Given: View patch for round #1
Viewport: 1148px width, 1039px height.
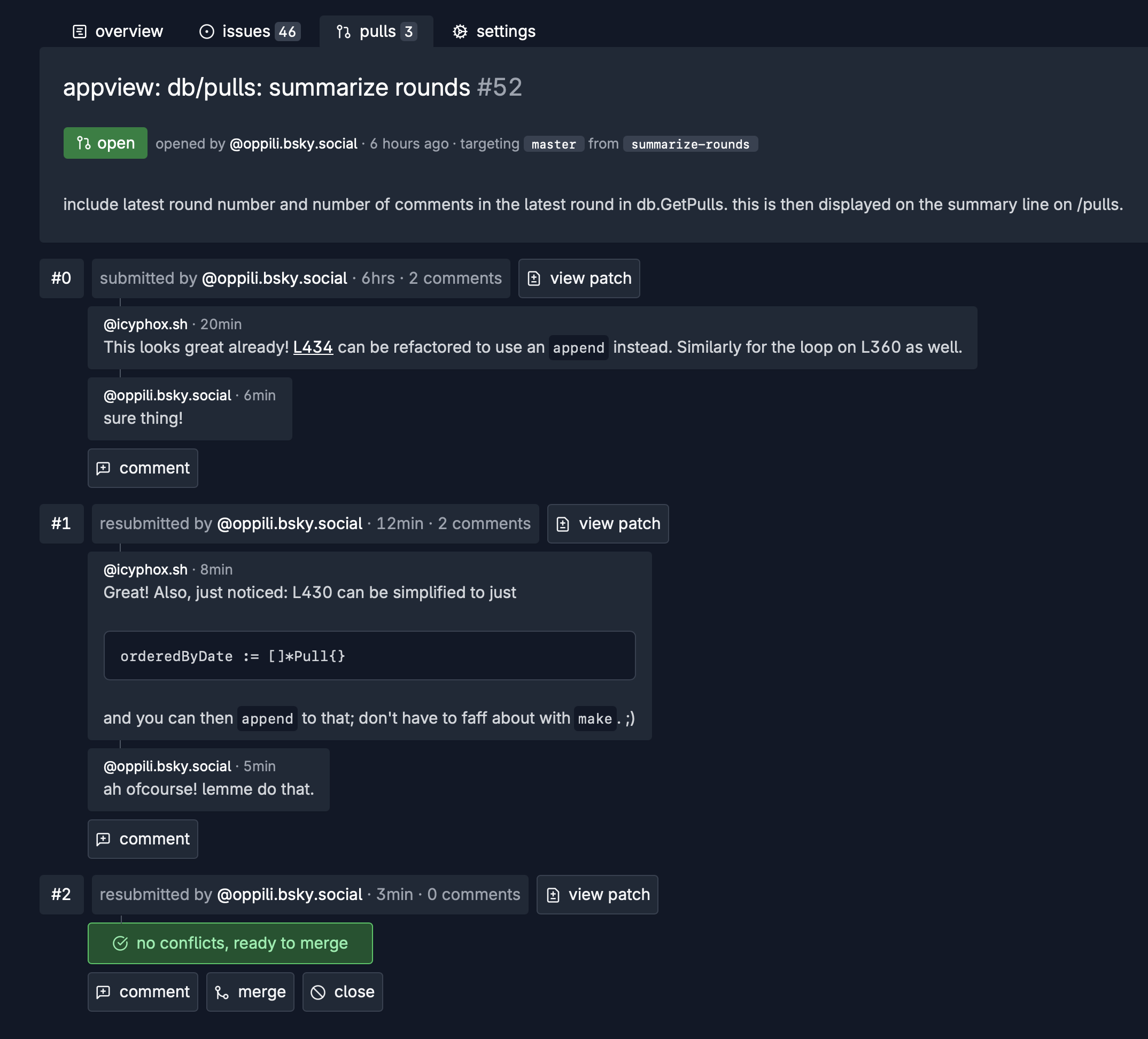Looking at the screenshot, I should pyautogui.click(x=608, y=524).
